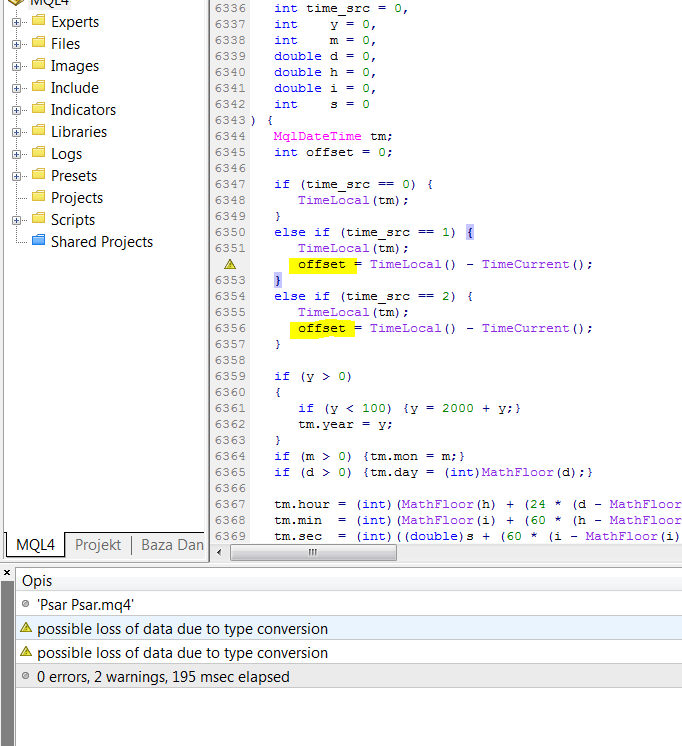
Task: Close the bottom output panel
Action: pyautogui.click(x=7, y=572)
